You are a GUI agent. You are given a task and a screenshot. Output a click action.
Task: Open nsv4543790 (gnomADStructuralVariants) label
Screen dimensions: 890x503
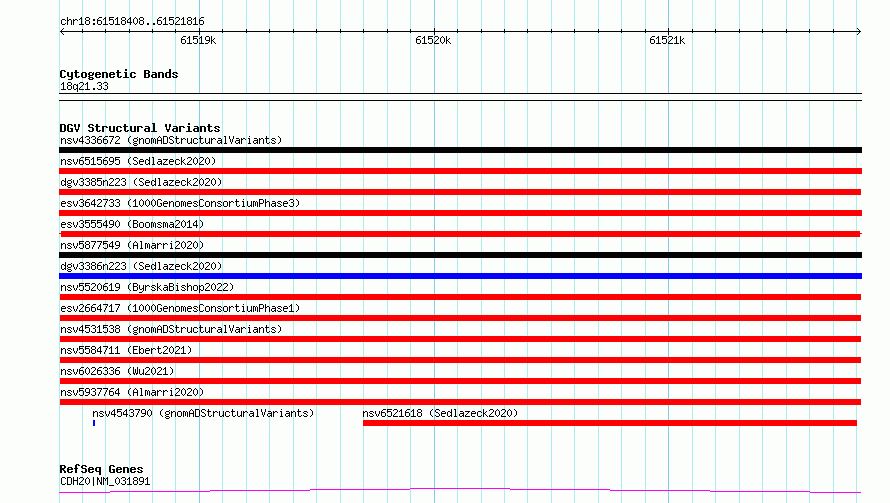coord(203,413)
